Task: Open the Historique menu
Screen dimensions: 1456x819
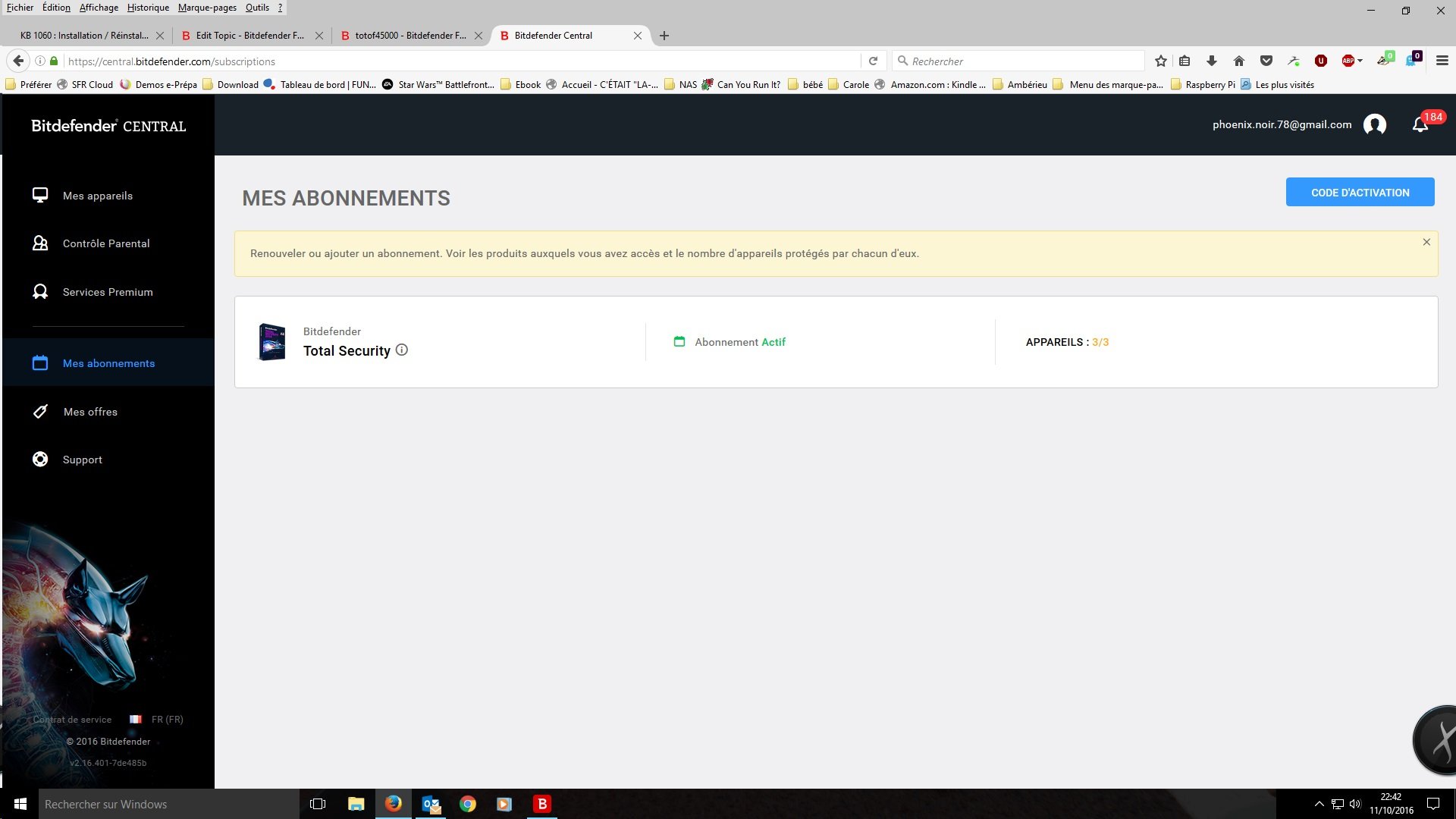Action: (148, 8)
